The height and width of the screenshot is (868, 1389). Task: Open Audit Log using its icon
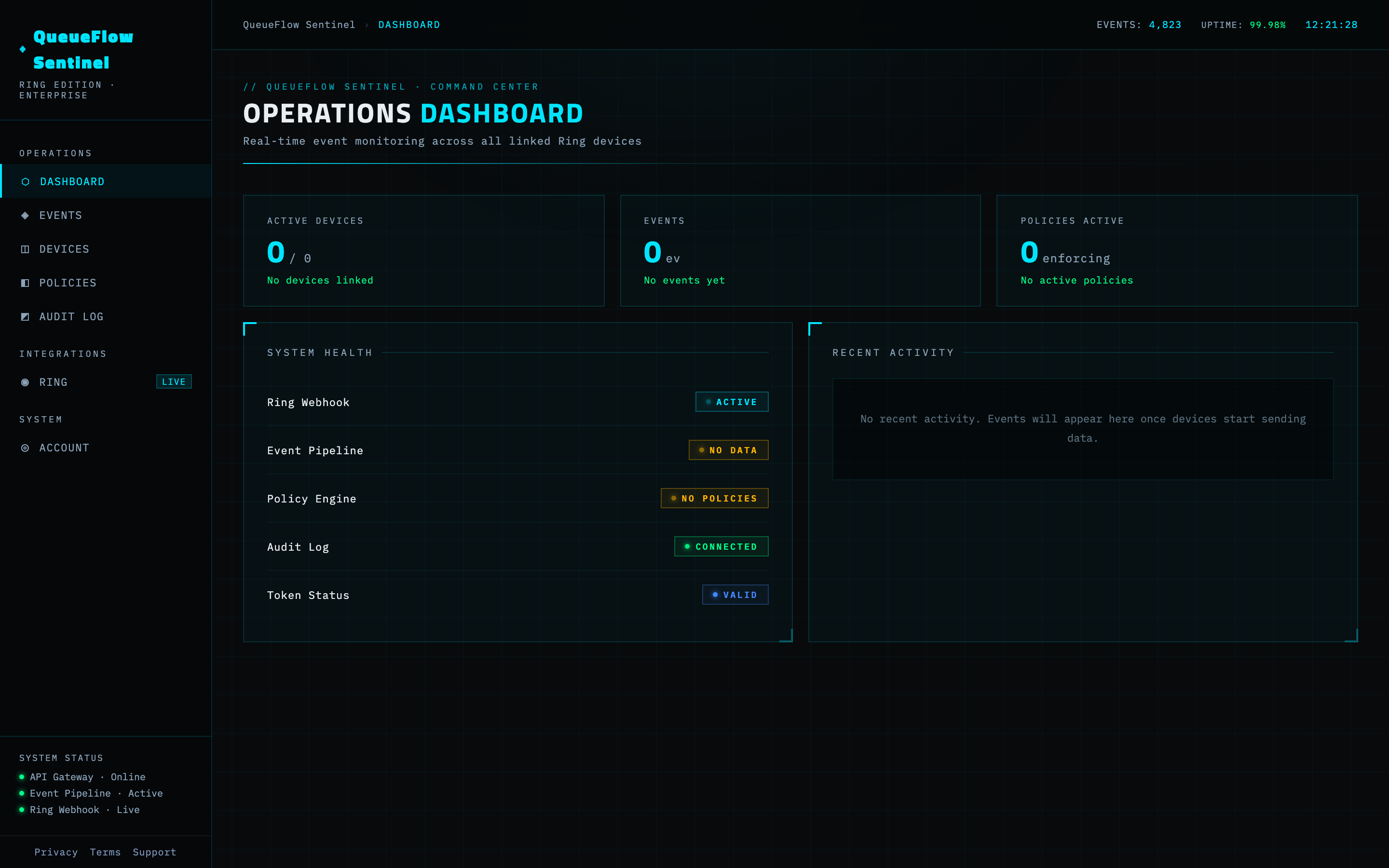(x=25, y=316)
